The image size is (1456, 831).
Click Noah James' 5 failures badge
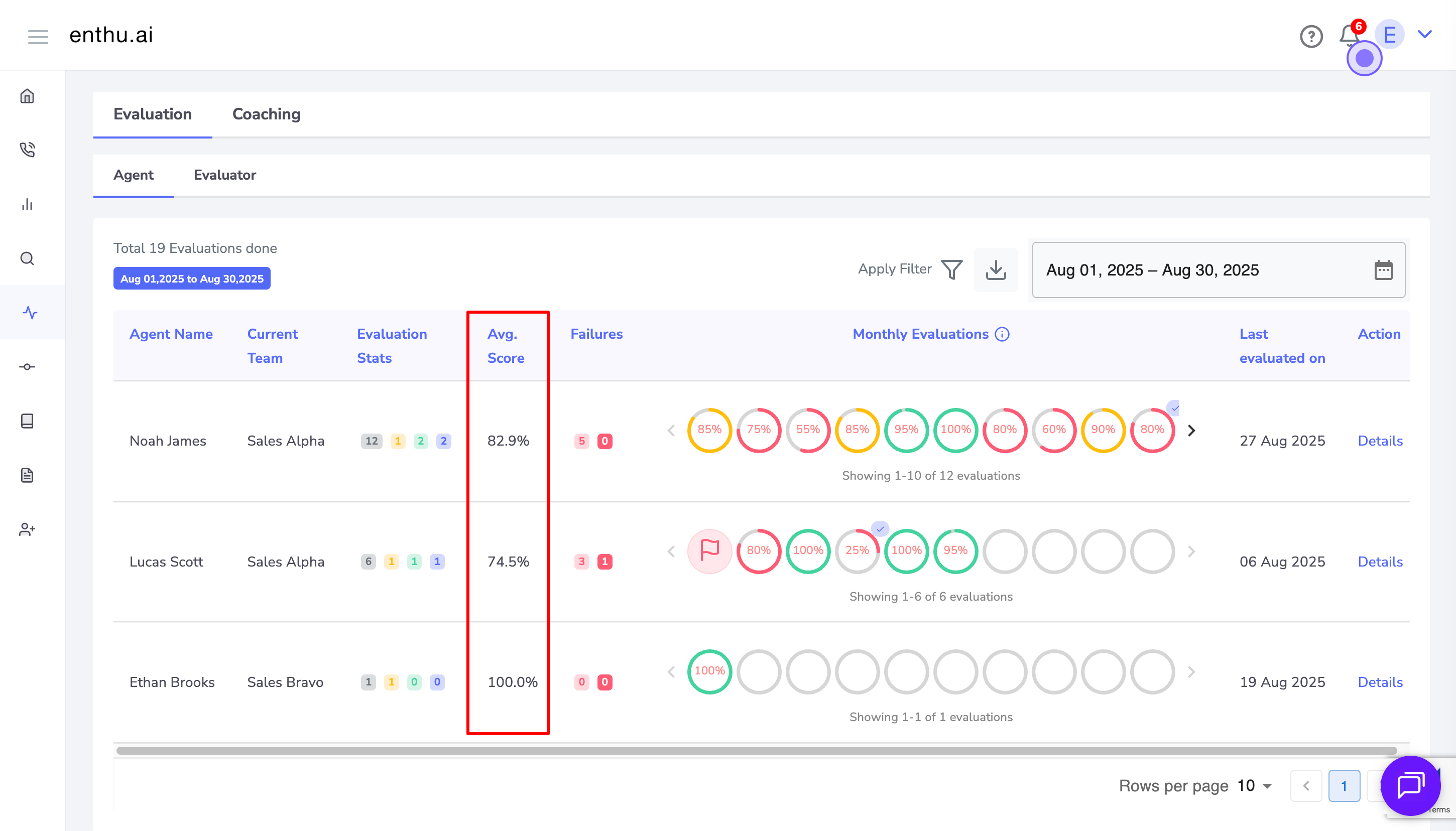point(582,441)
